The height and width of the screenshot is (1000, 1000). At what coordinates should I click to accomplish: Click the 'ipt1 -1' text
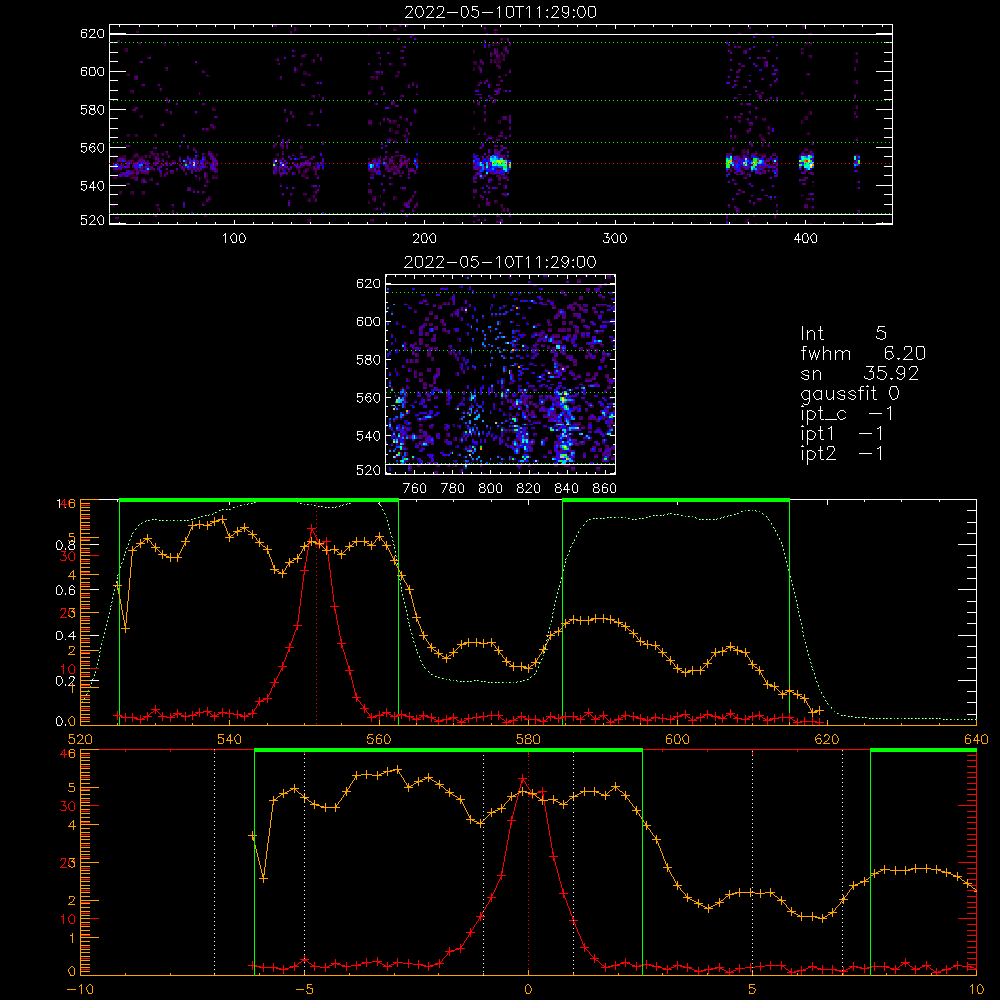click(841, 434)
